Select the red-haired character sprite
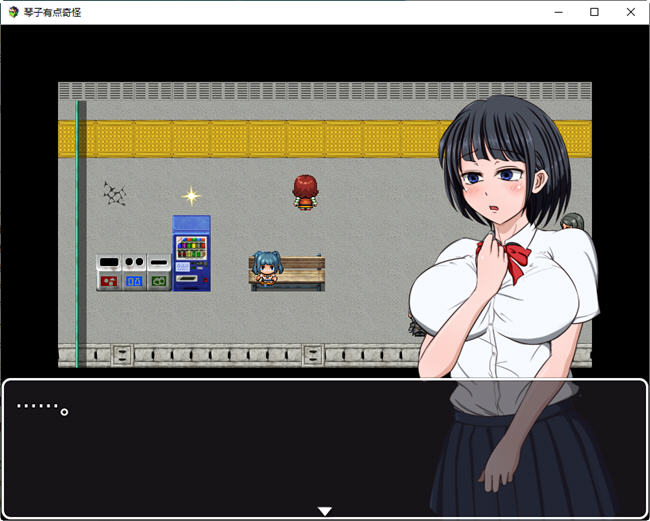 (x=304, y=192)
